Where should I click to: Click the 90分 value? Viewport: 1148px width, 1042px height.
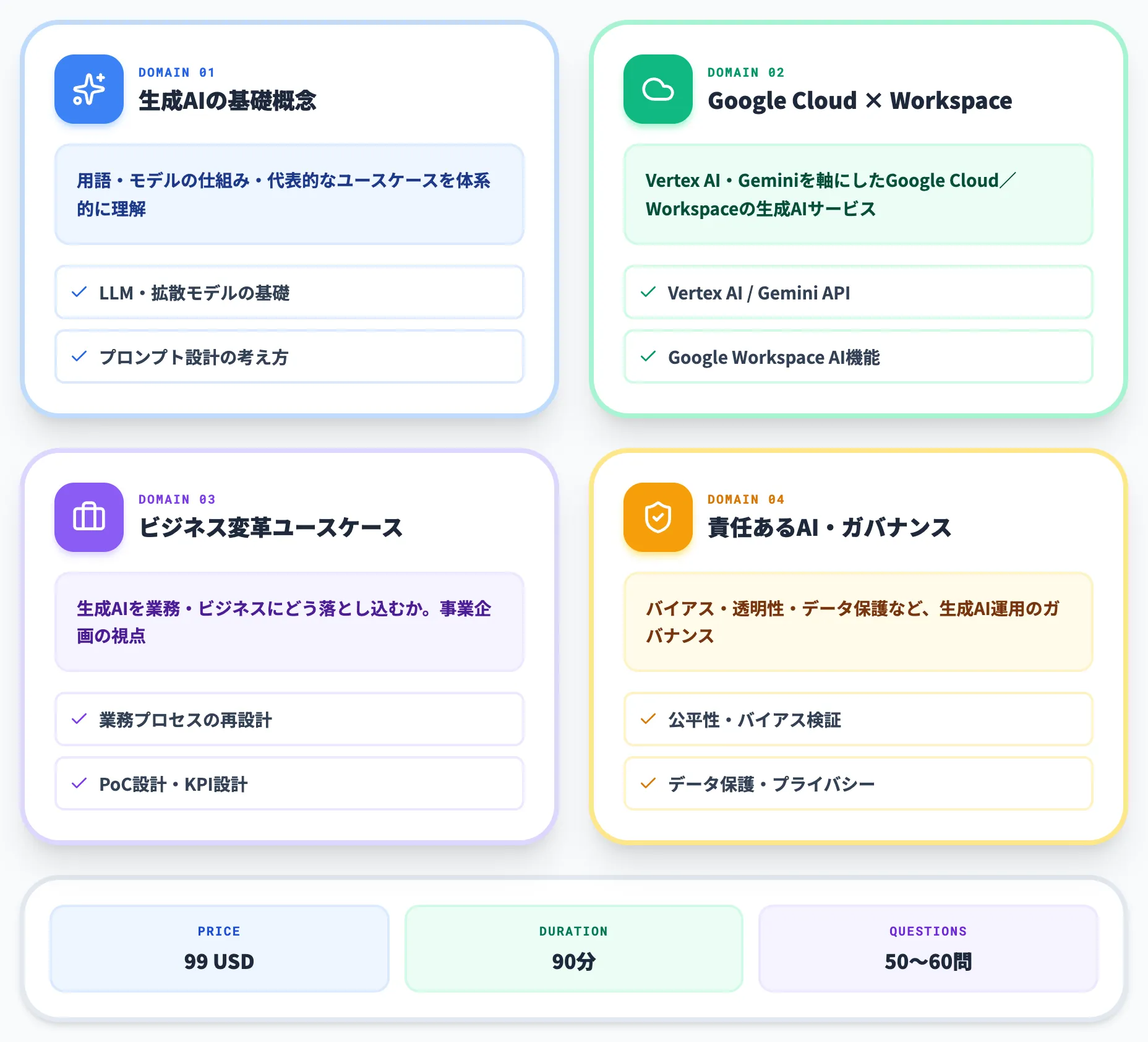pyautogui.click(x=573, y=962)
